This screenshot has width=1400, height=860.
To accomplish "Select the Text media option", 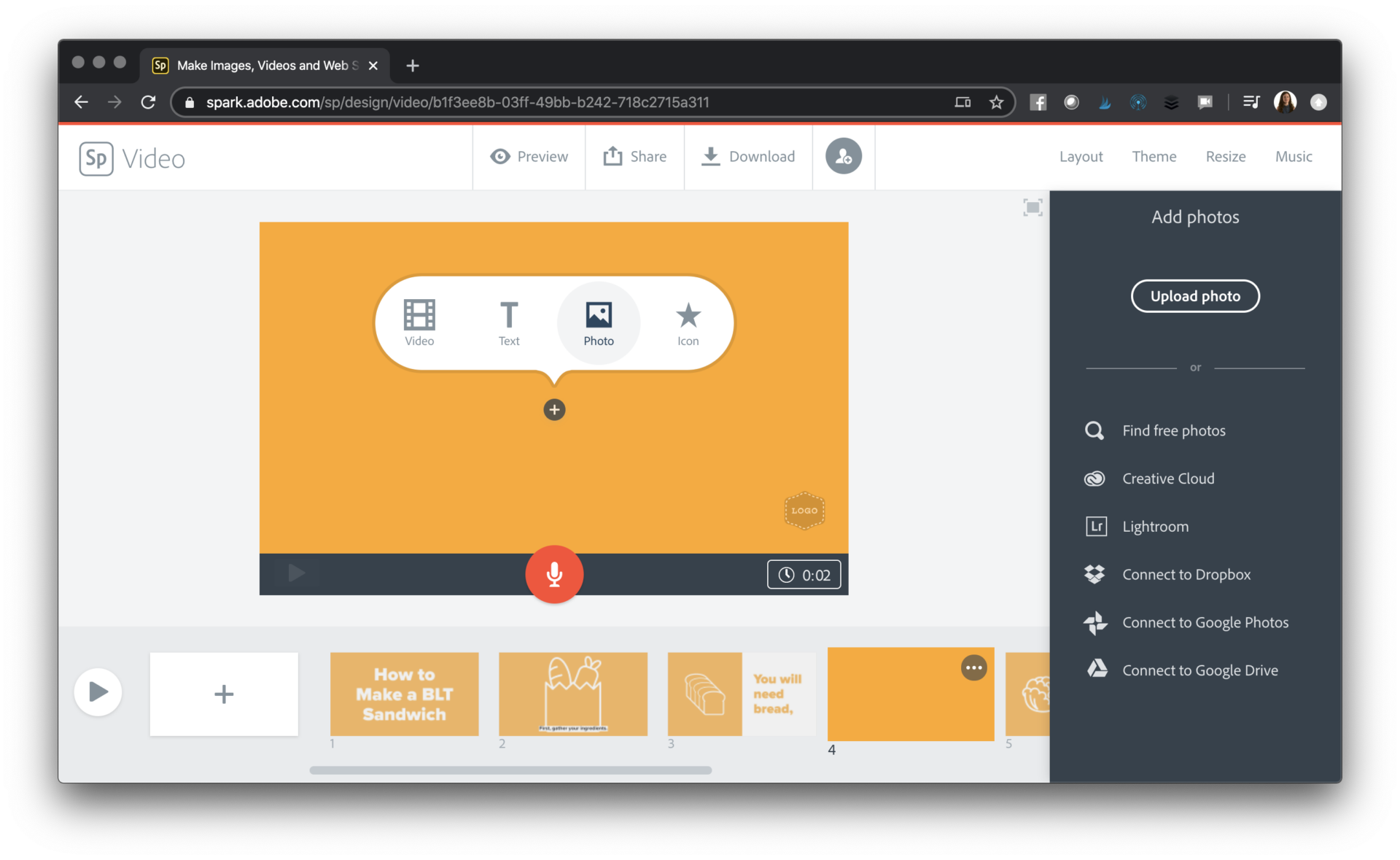I will click(x=508, y=322).
